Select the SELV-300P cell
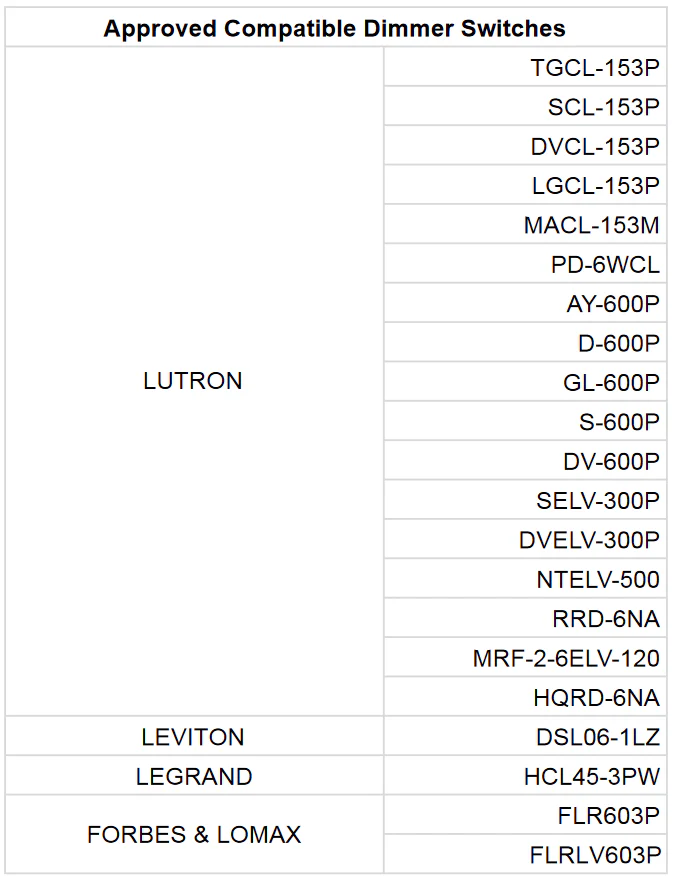Image resolution: width=673 pixels, height=879 pixels. [x=598, y=500]
